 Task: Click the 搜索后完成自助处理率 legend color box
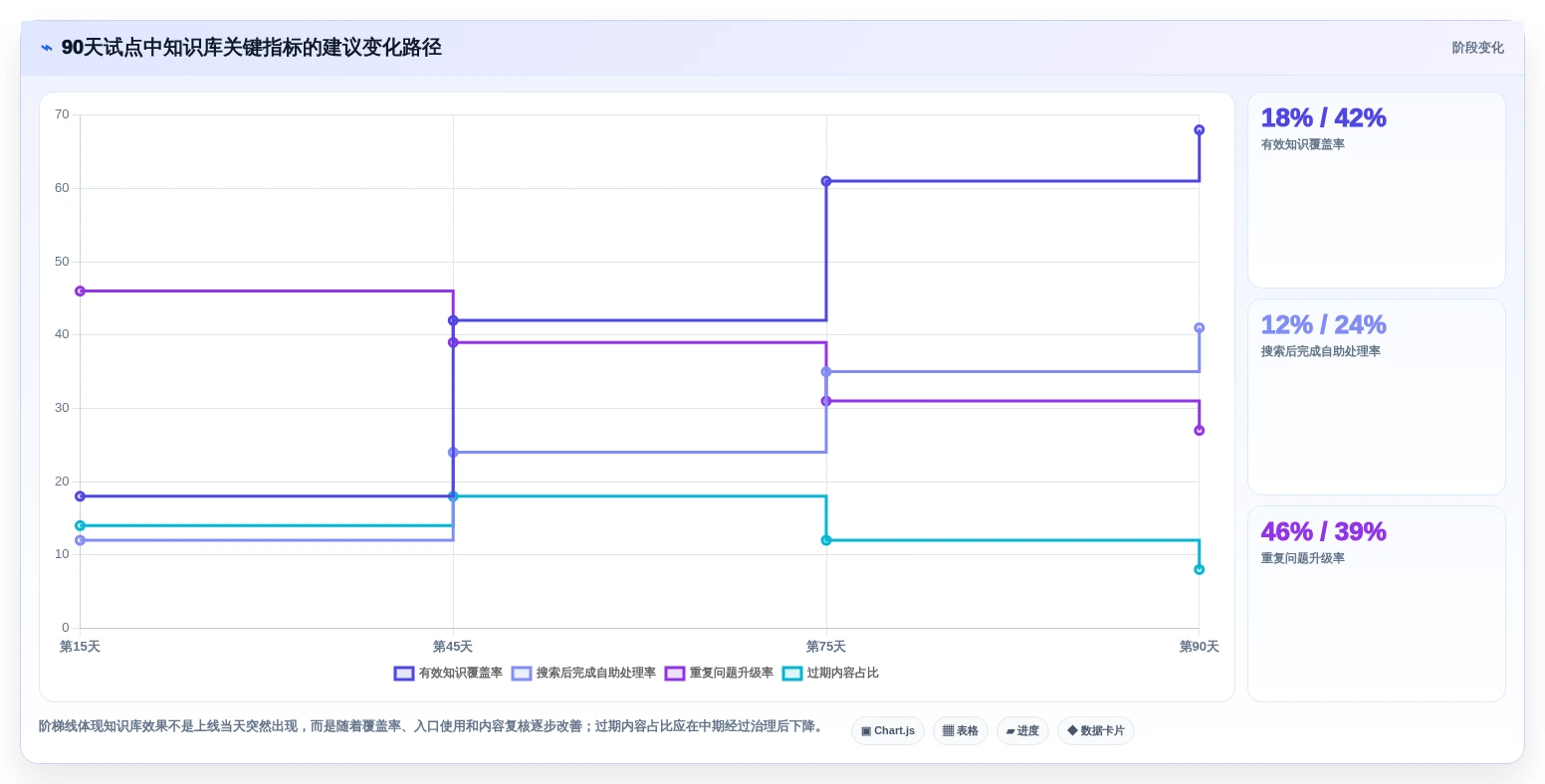522,674
